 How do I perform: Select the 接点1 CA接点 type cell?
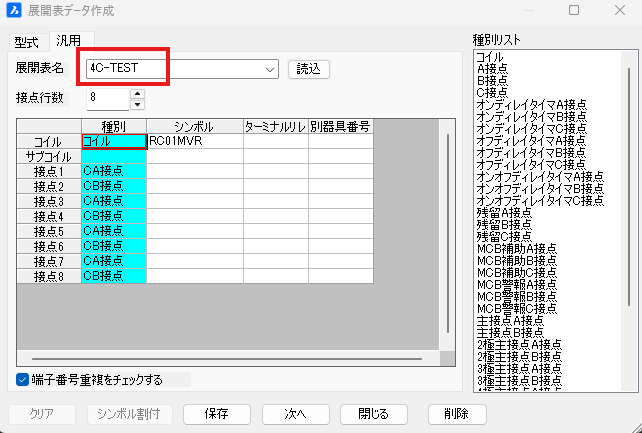(x=114, y=171)
